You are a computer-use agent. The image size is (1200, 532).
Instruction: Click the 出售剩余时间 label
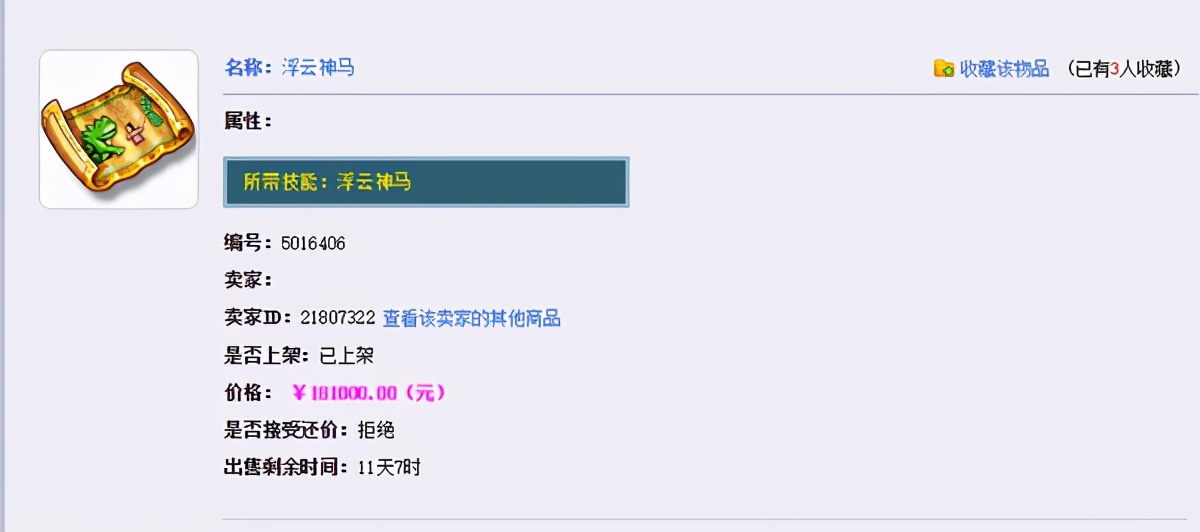coord(286,467)
